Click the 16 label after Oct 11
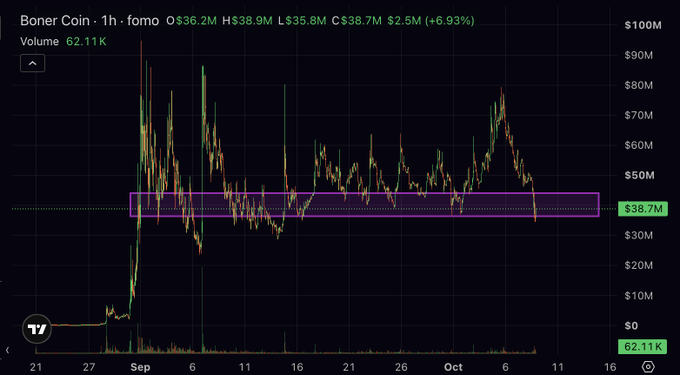Viewport: 680px width, 375px height. pyautogui.click(x=609, y=367)
